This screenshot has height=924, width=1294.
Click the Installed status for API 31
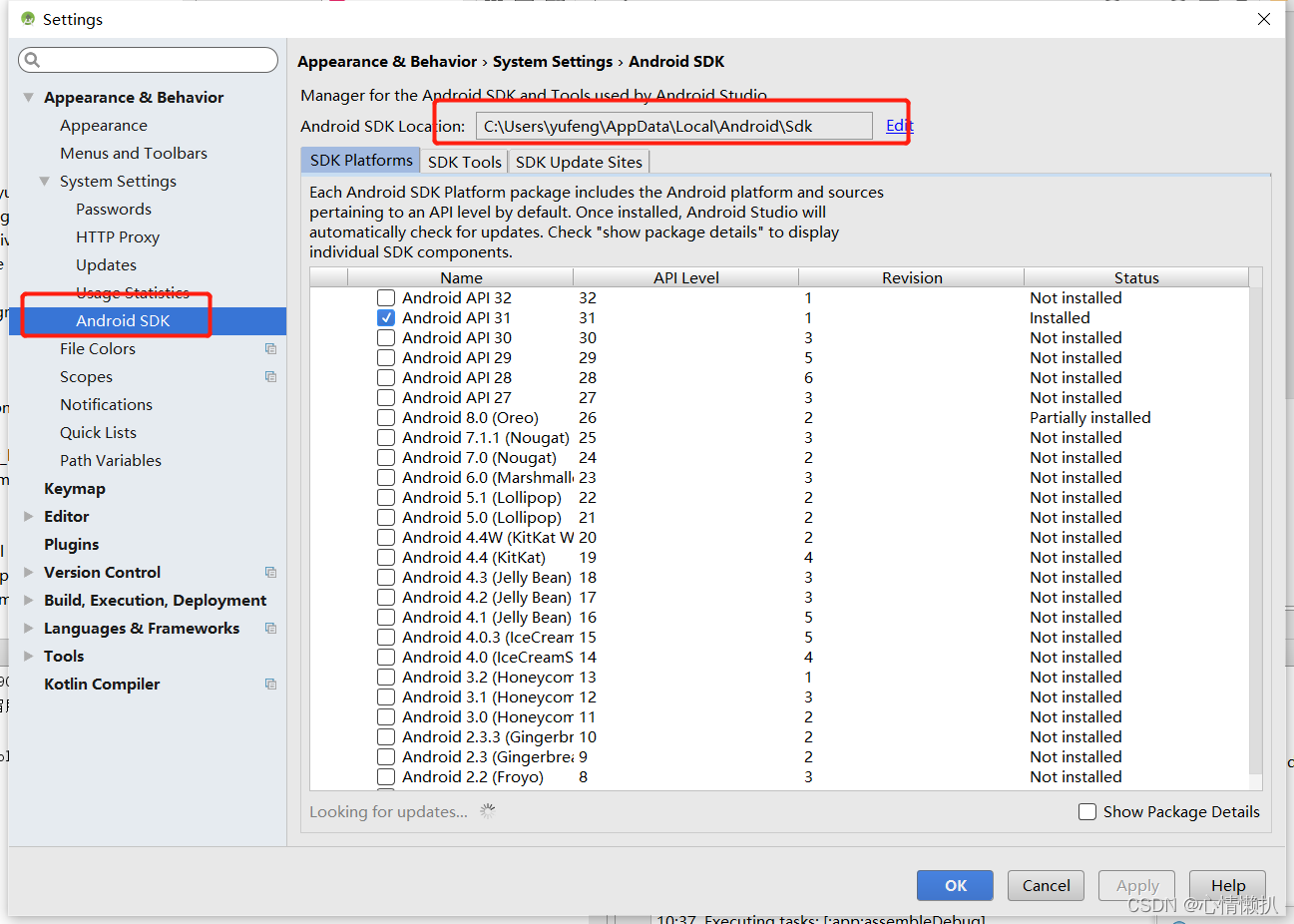[1060, 317]
